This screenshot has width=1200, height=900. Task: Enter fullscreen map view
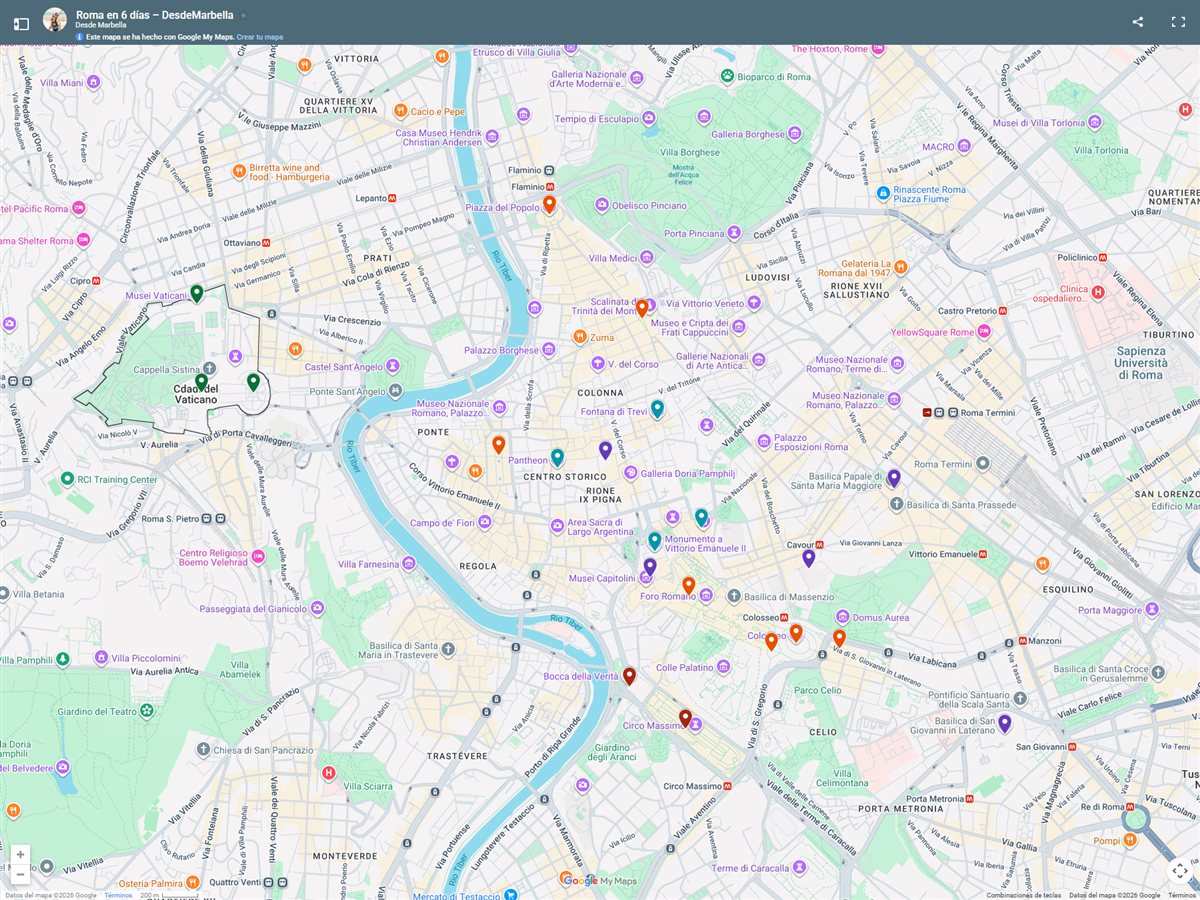click(1178, 22)
